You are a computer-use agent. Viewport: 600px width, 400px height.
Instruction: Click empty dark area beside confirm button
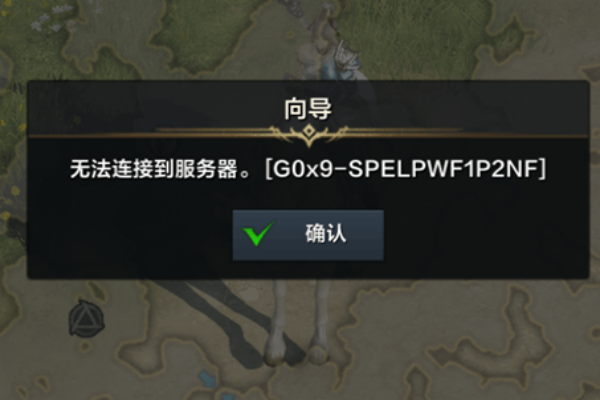coord(478,235)
